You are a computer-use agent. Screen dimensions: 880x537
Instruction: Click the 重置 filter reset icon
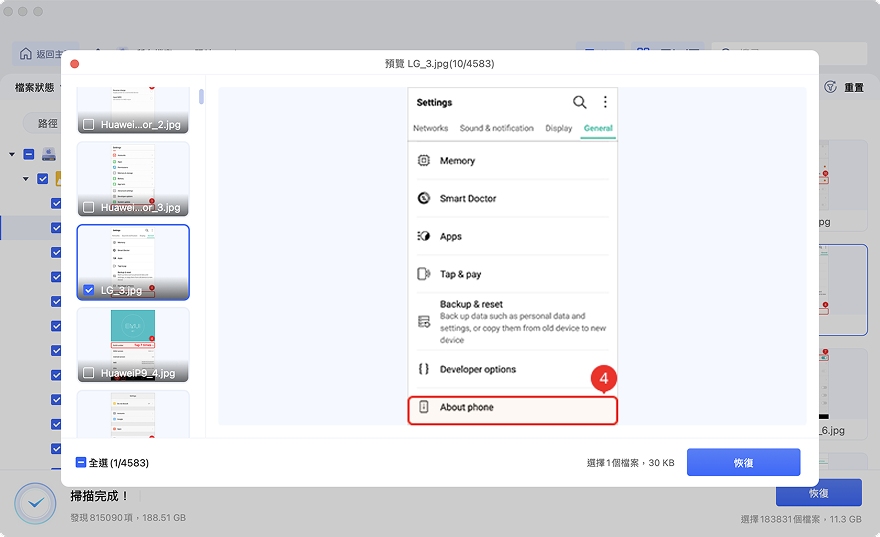pyautogui.click(x=830, y=87)
